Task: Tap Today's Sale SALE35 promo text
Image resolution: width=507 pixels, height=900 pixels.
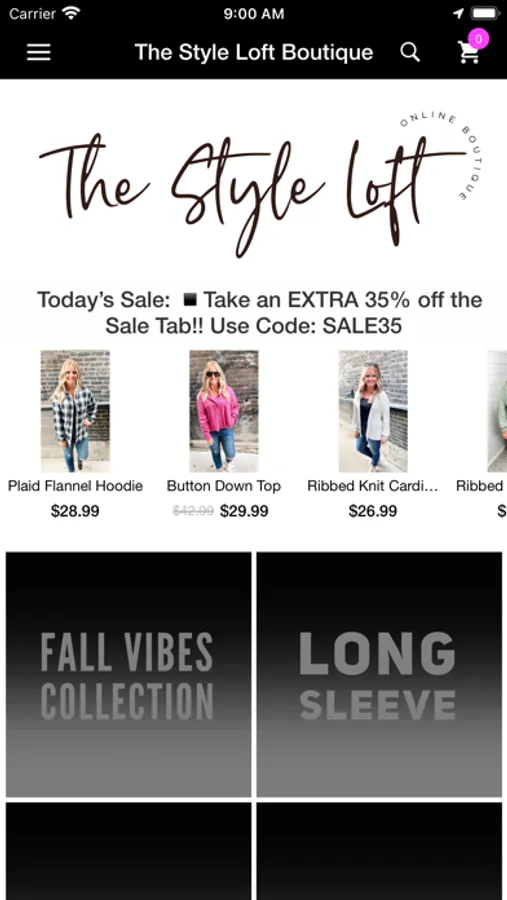Action: click(x=260, y=313)
